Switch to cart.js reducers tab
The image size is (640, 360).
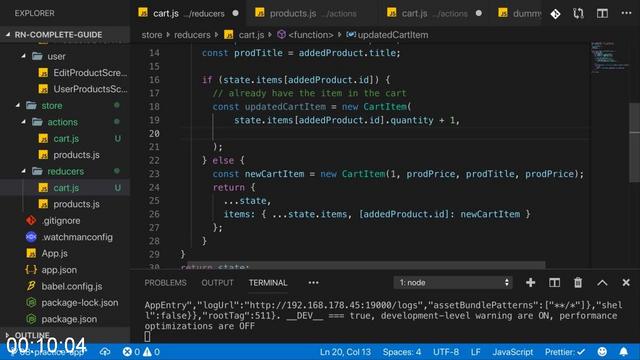click(x=189, y=13)
